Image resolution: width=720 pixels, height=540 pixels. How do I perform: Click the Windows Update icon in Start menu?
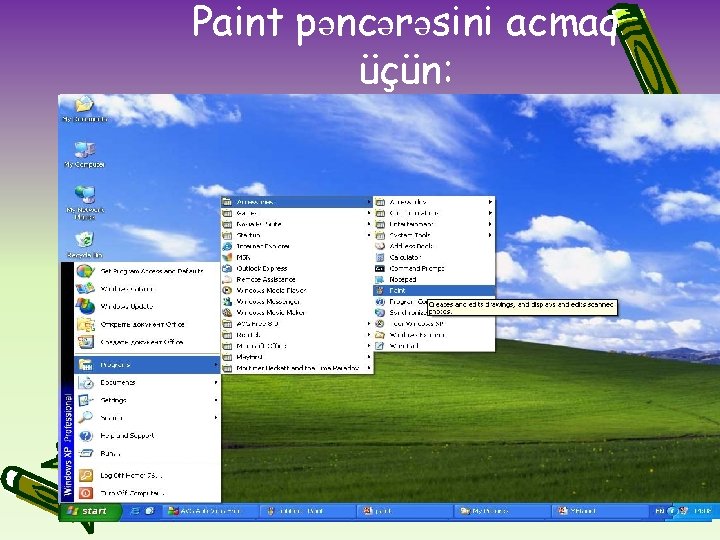pos(85,306)
